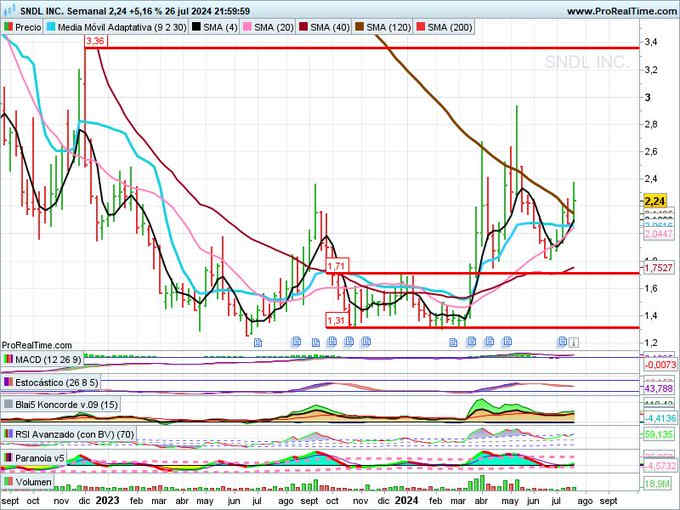Click the 1,31 support level label
680x510 pixels.
coord(336,321)
